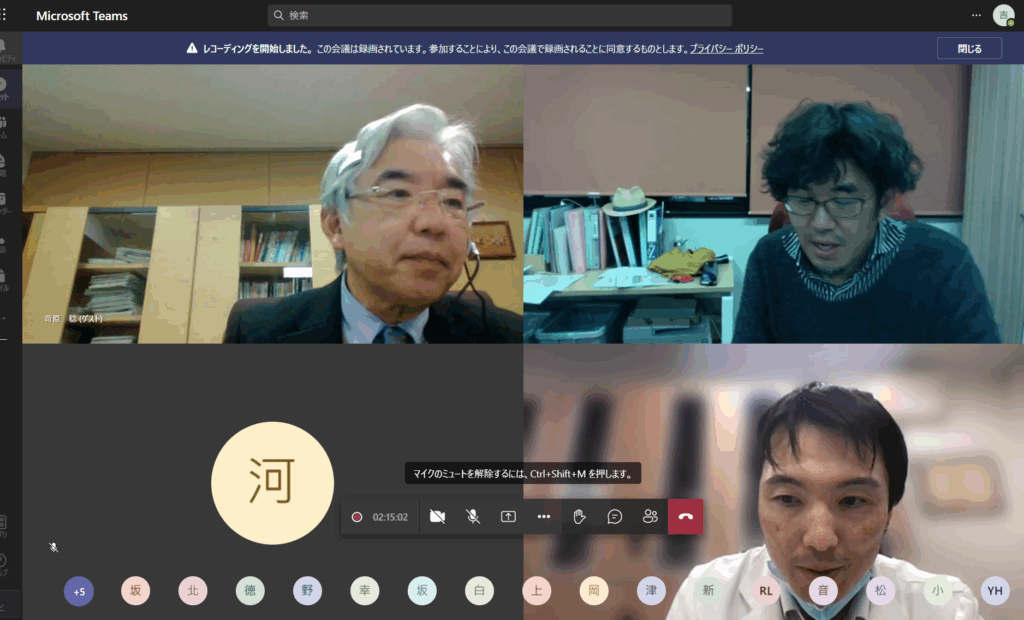
Task: Click the red recording indicator dot
Action: tap(357, 517)
